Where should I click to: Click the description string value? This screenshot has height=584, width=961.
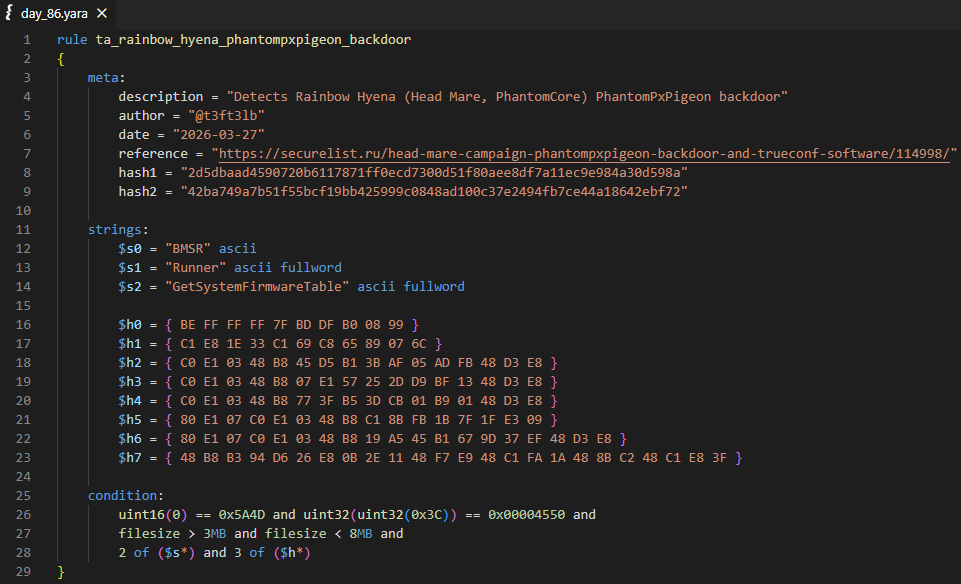click(x=507, y=97)
